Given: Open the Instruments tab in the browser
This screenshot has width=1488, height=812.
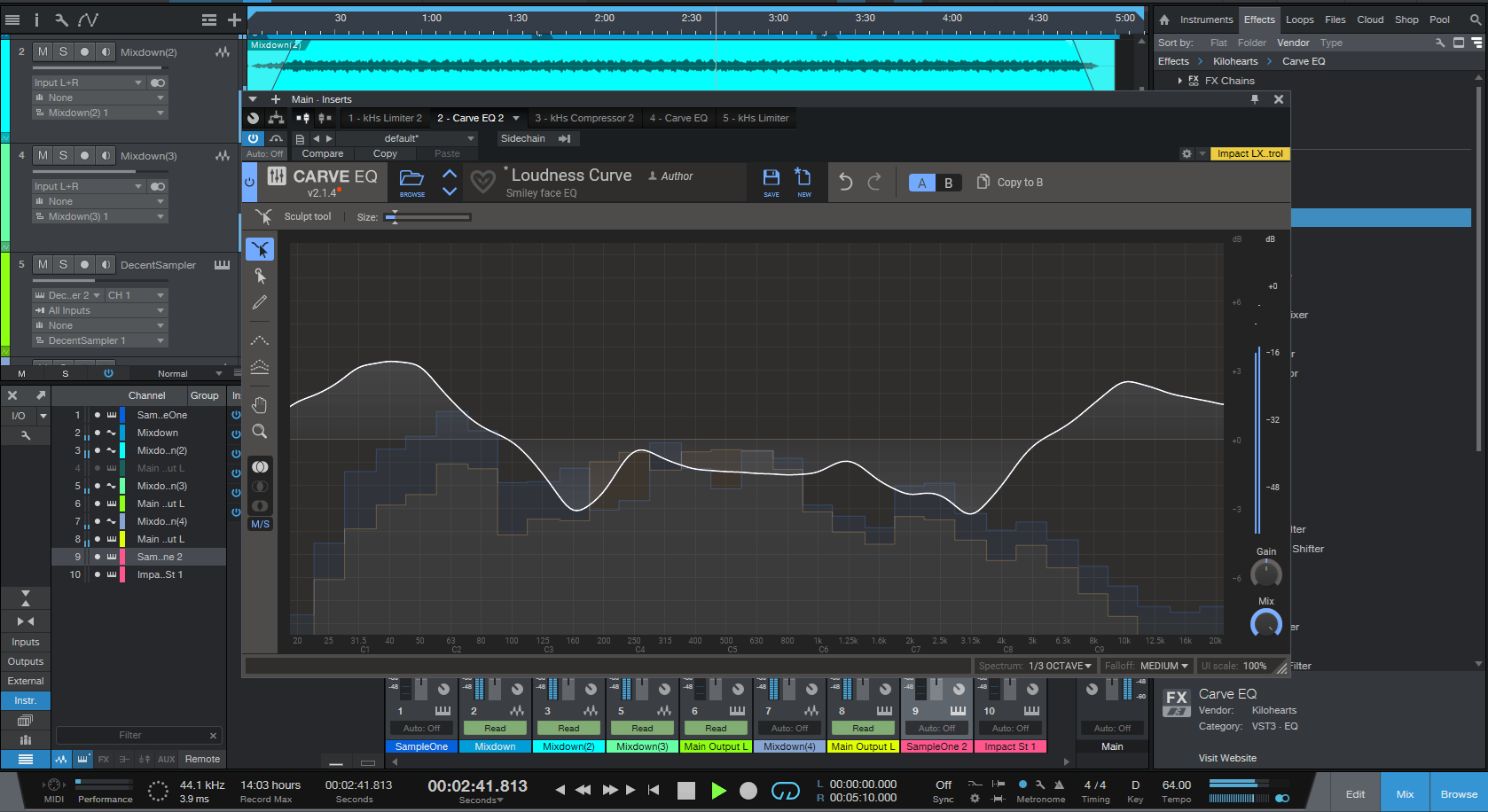Looking at the screenshot, I should pyautogui.click(x=1206, y=19).
